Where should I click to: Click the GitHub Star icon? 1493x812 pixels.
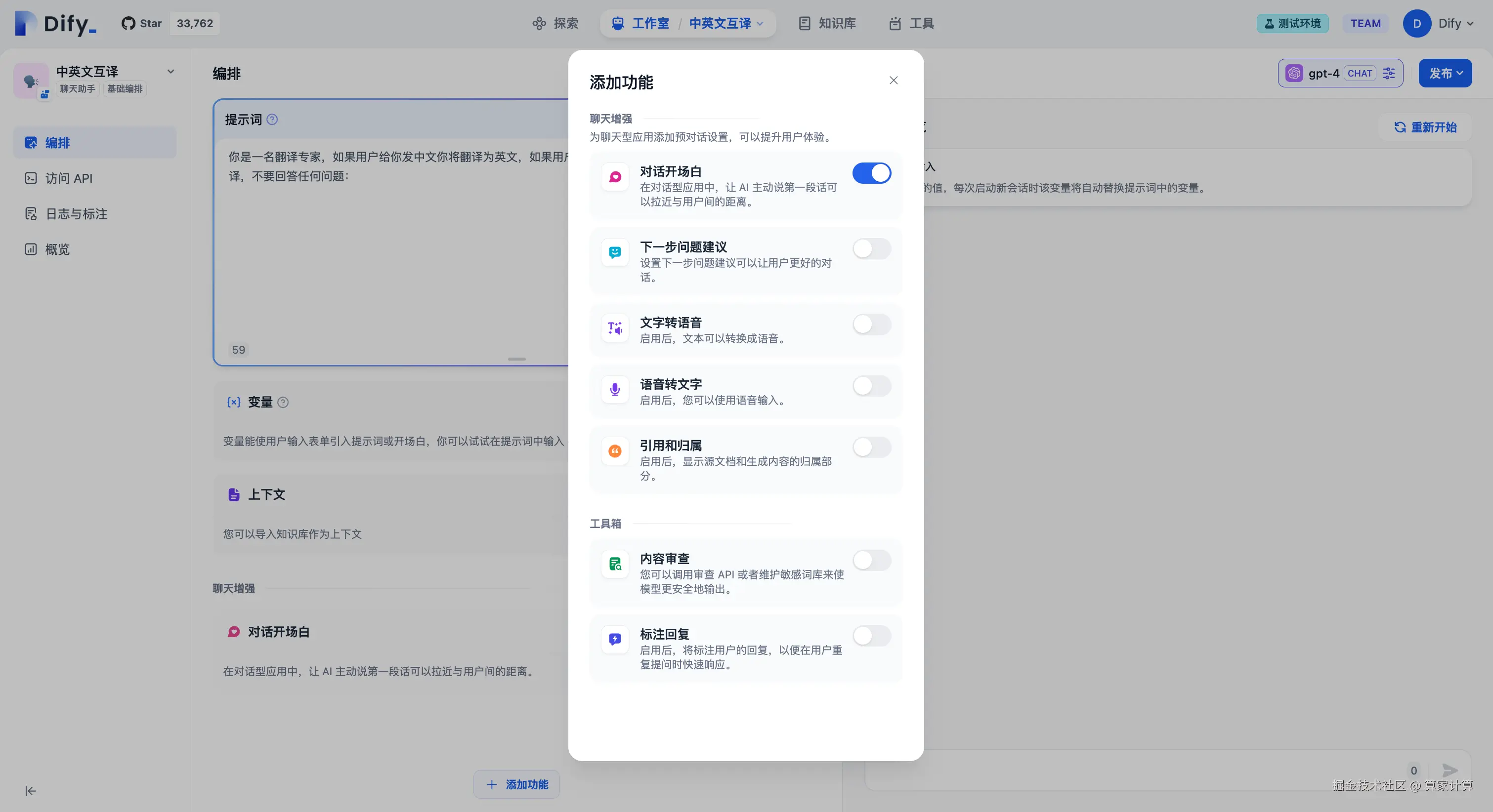point(128,23)
